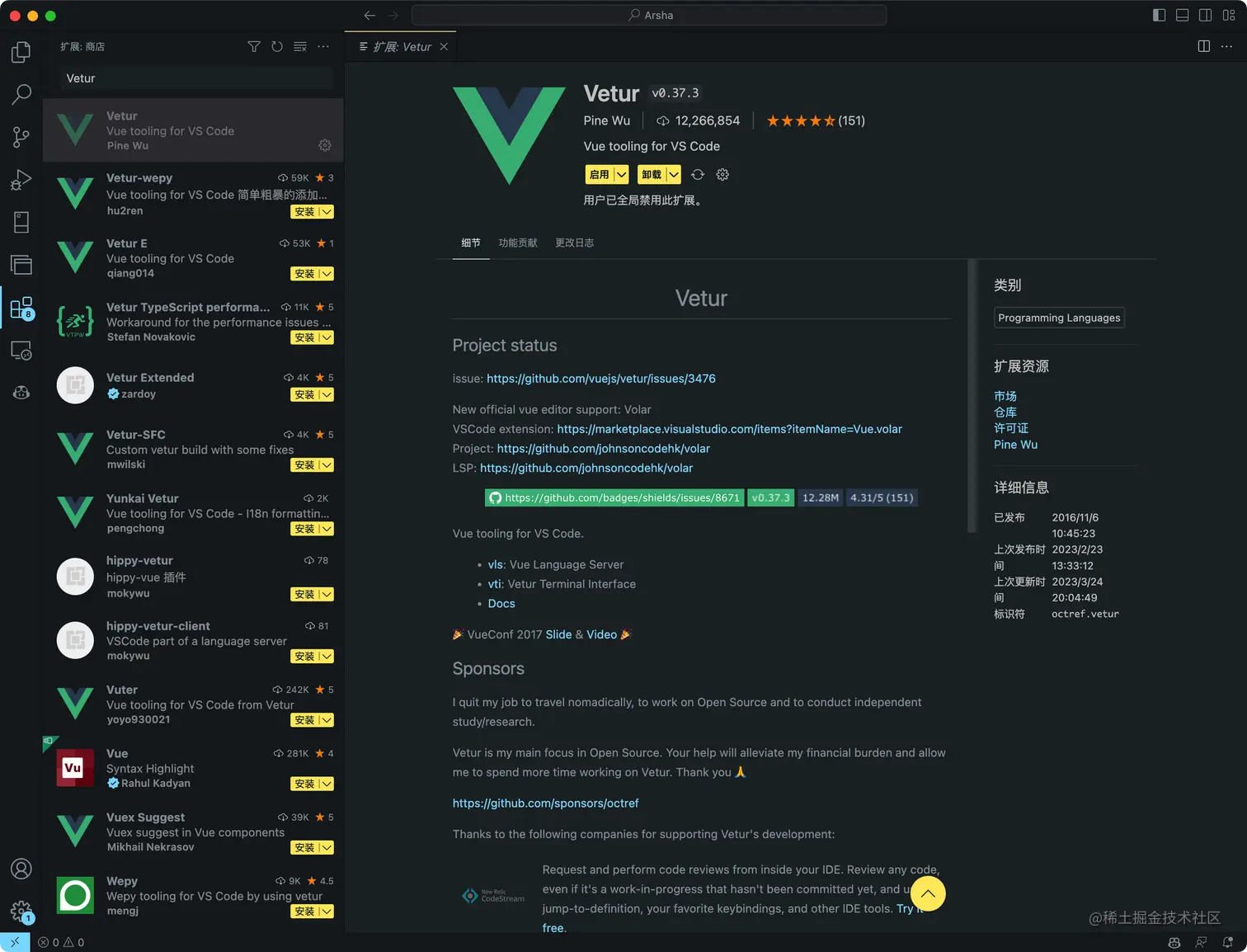The width and height of the screenshot is (1247, 952).
Task: Open Run and Debug view
Action: 21,180
